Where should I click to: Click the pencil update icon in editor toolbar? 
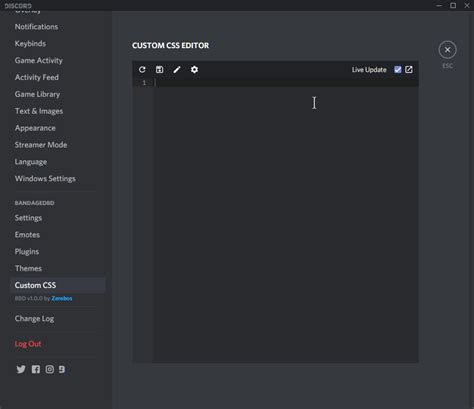click(177, 69)
